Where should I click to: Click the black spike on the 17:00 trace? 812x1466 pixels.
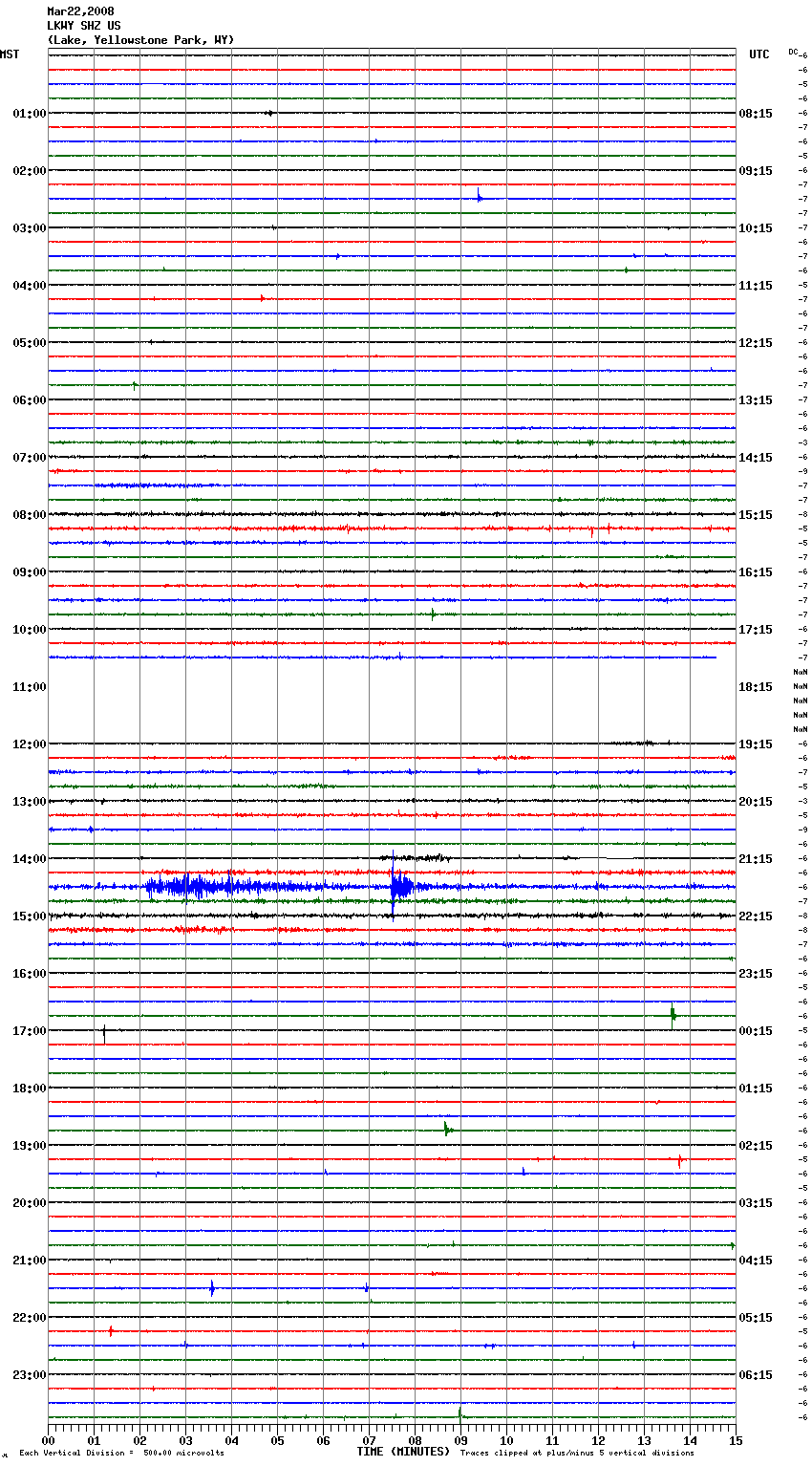click(x=104, y=1032)
